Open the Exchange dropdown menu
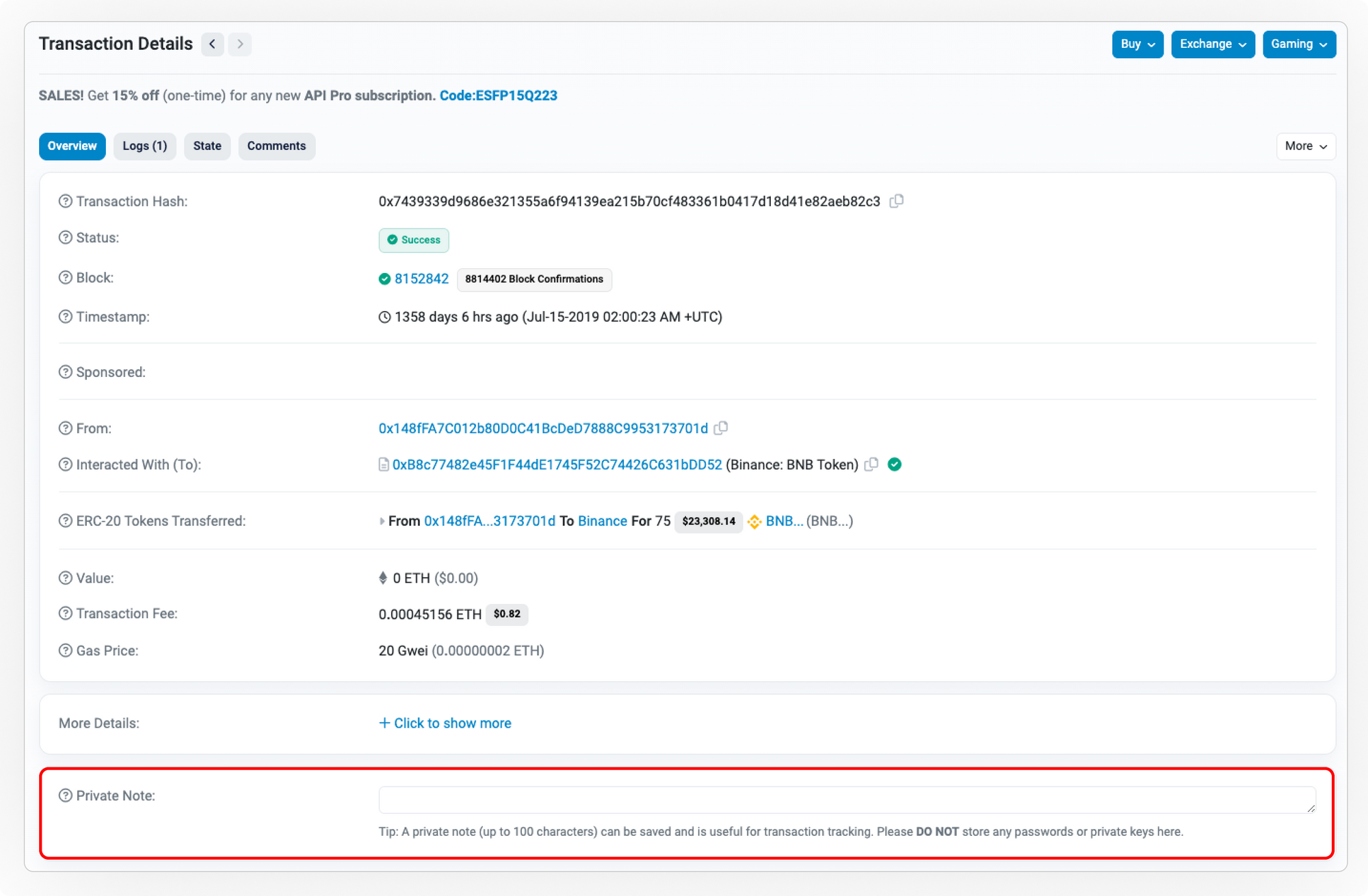1368x896 pixels. click(x=1212, y=44)
